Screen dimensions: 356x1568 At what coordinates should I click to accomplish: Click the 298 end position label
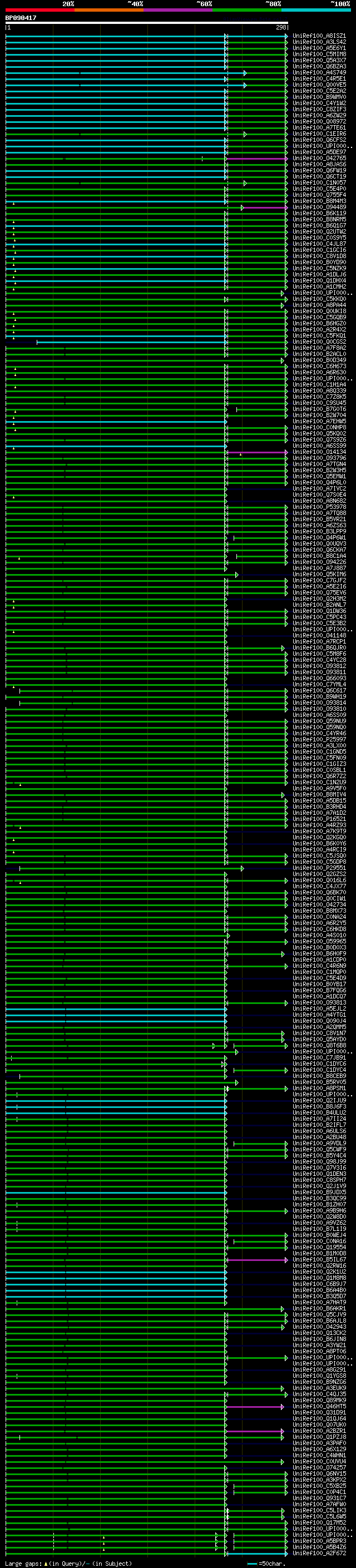click(281, 28)
